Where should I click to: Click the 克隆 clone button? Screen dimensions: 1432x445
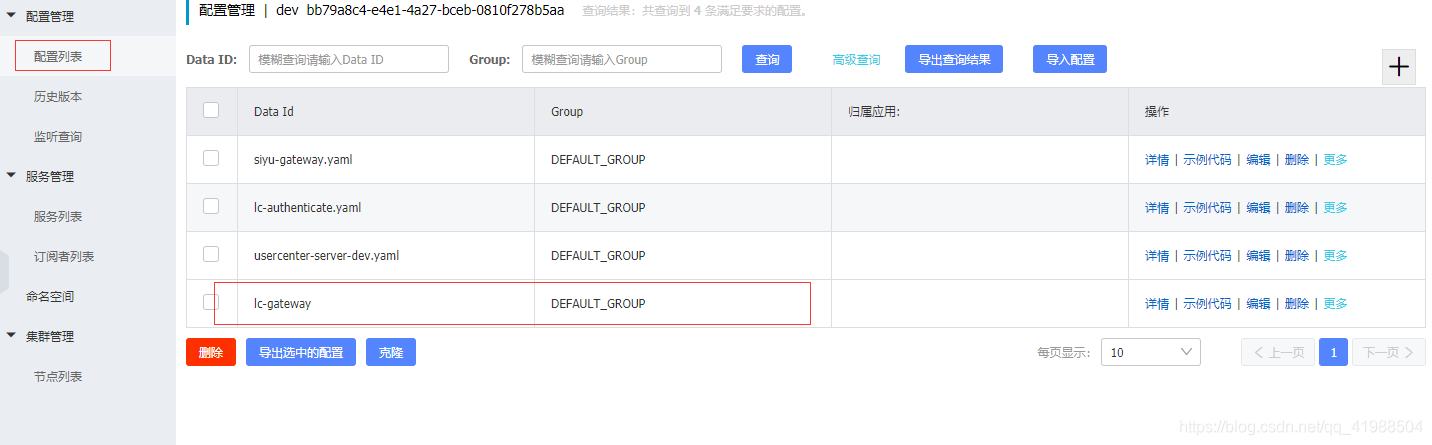[391, 352]
